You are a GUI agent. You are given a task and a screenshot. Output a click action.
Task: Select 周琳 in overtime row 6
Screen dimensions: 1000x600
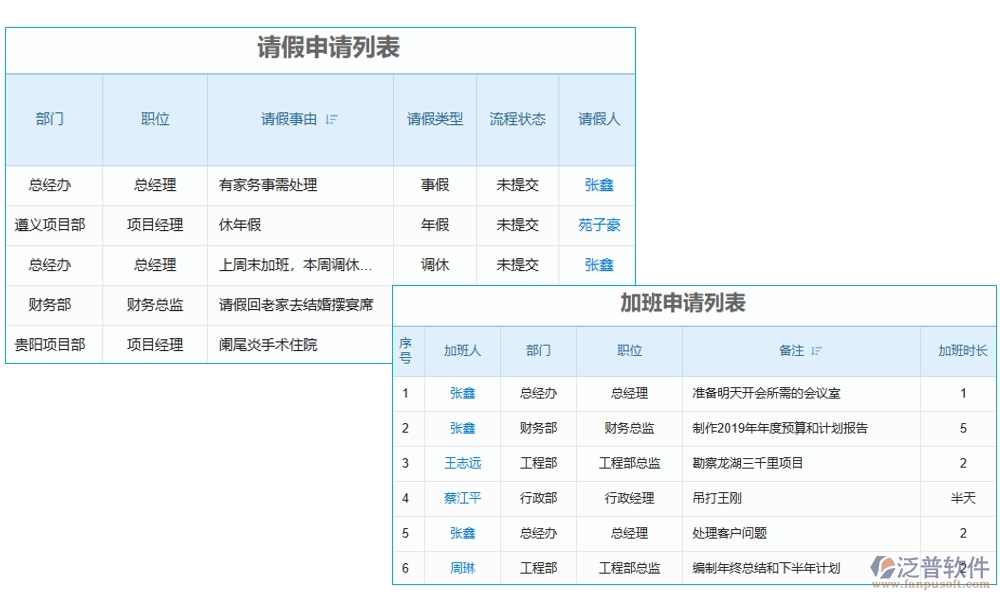461,568
